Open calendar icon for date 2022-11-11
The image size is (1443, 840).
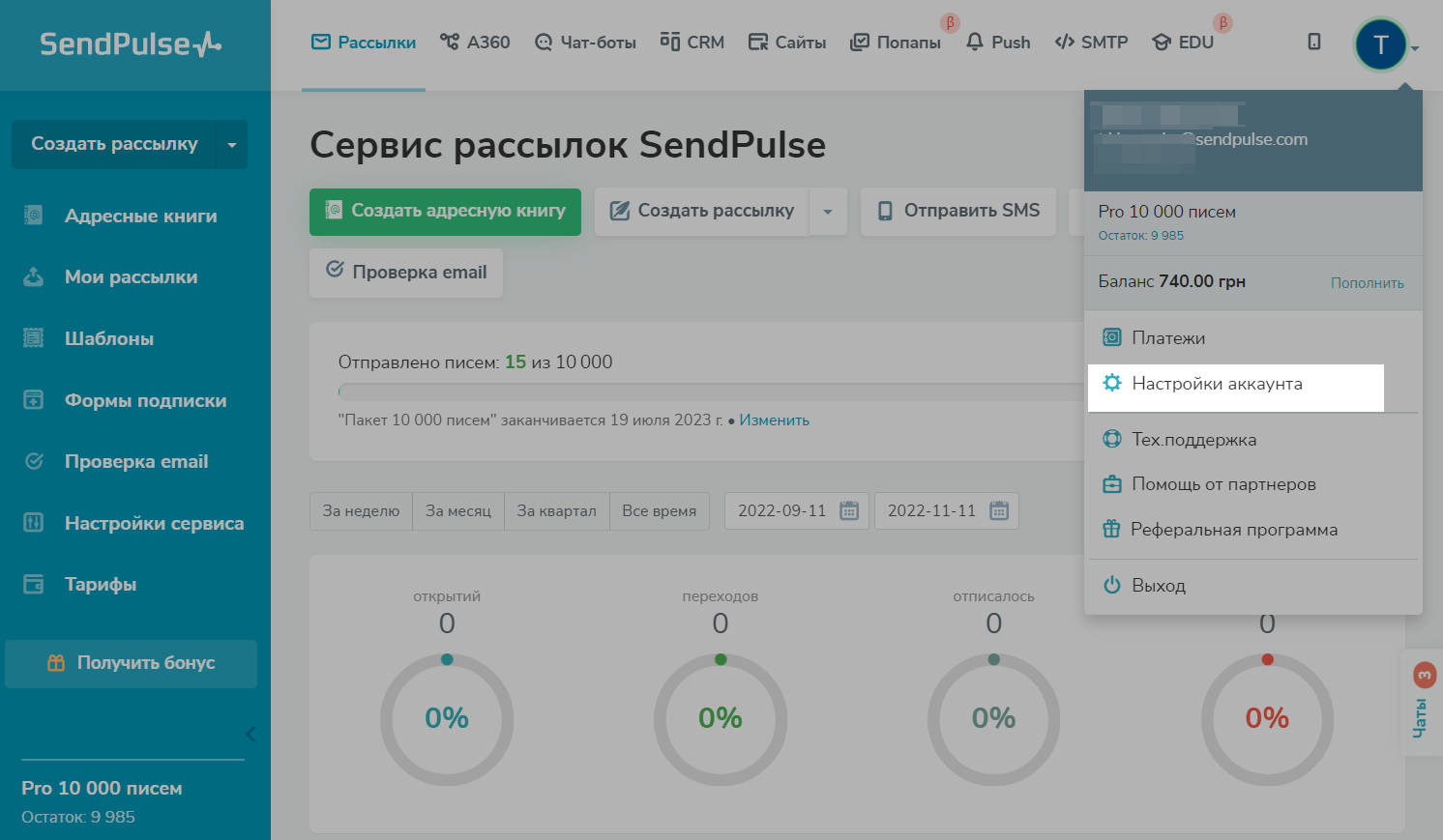point(999,510)
